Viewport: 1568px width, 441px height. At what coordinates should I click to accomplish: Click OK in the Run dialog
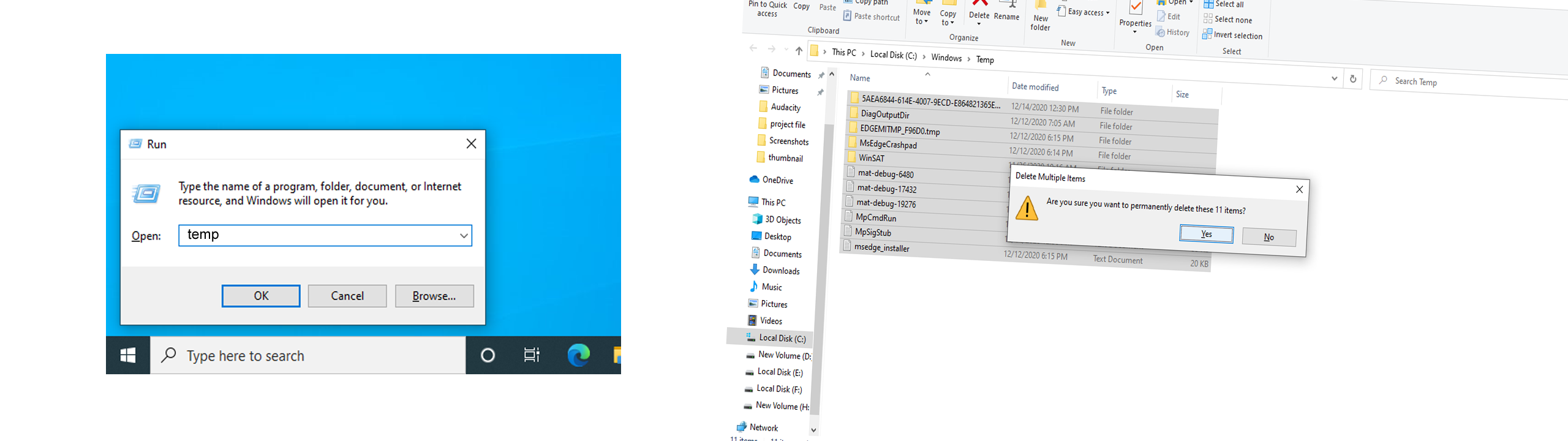261,296
